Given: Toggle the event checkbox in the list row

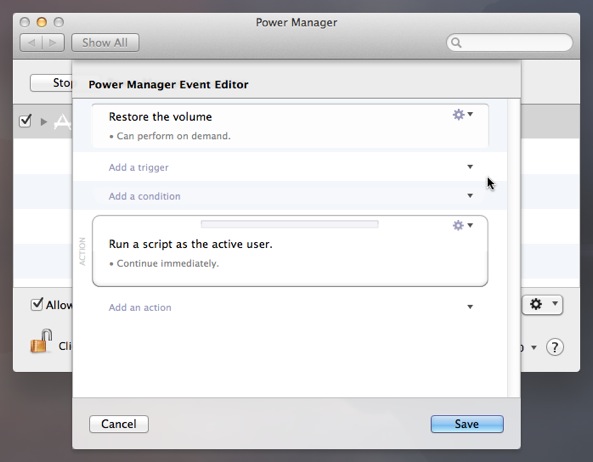Looking at the screenshot, I should (25, 121).
